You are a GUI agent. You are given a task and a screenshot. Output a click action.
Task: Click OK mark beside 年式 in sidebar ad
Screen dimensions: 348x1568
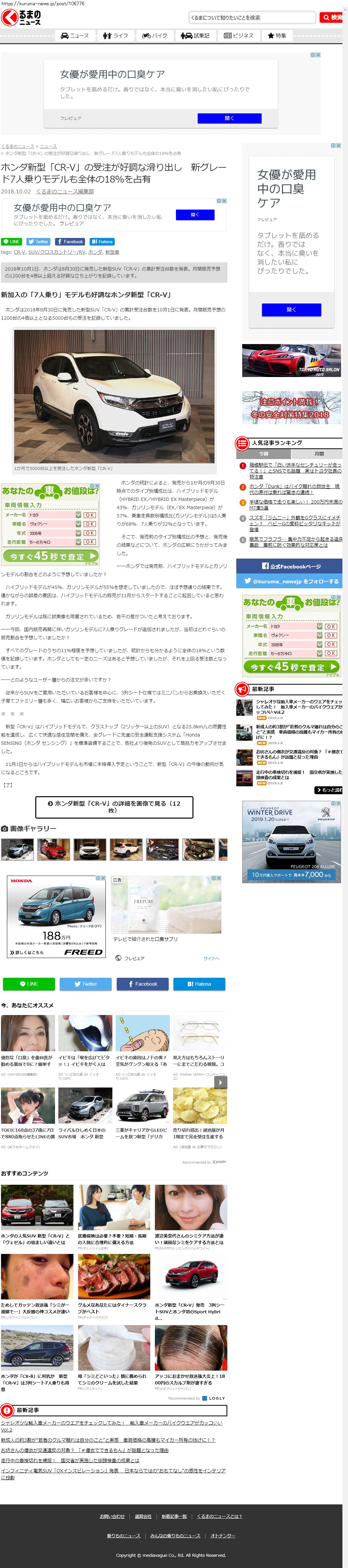[330, 644]
